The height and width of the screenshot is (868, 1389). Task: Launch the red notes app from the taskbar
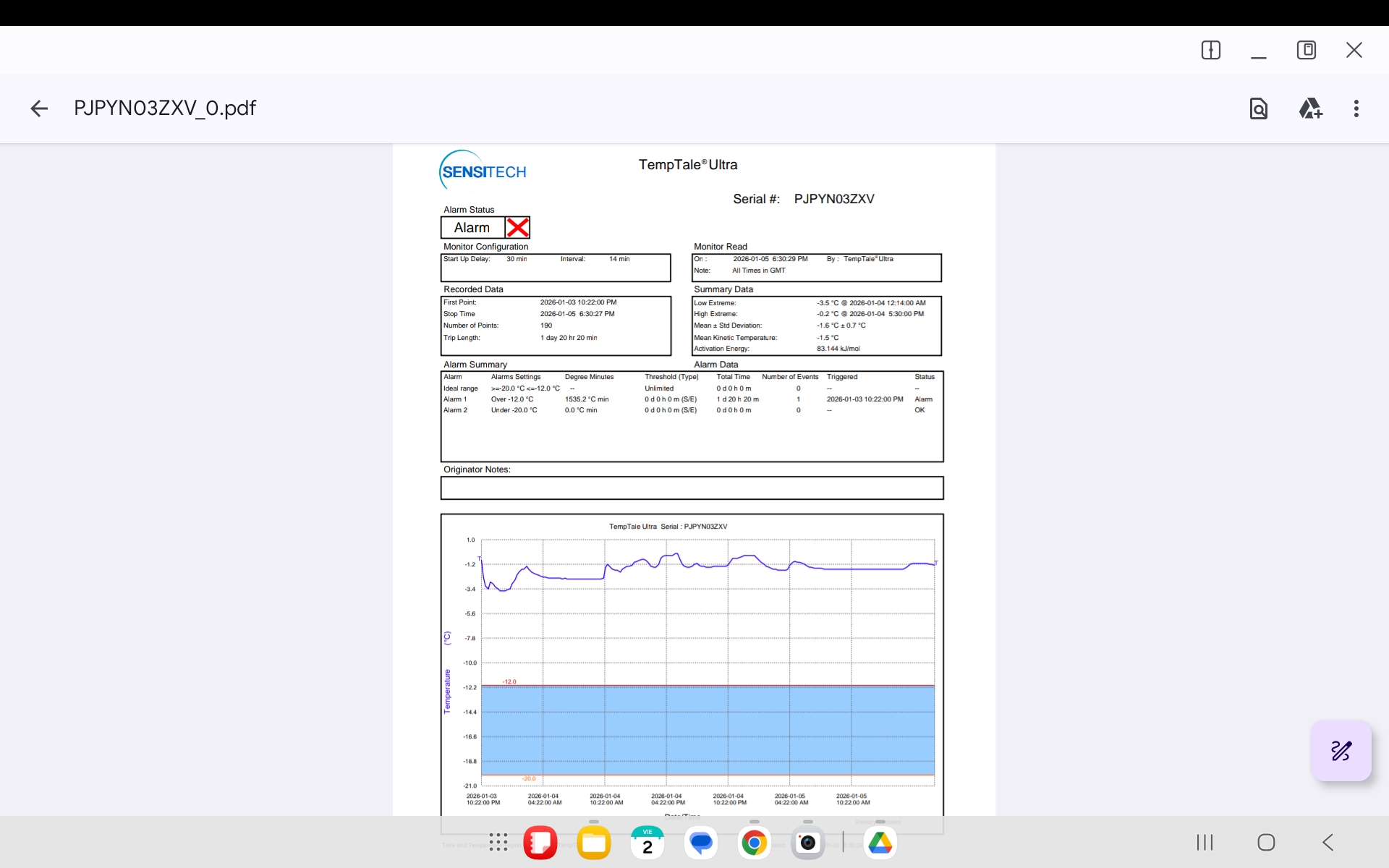tap(540, 843)
